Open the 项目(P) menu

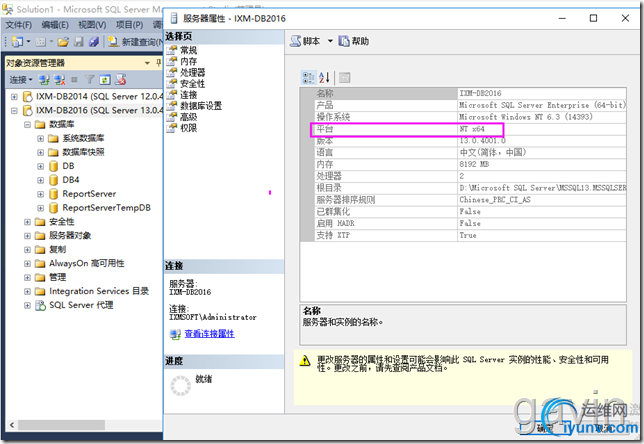(129, 25)
